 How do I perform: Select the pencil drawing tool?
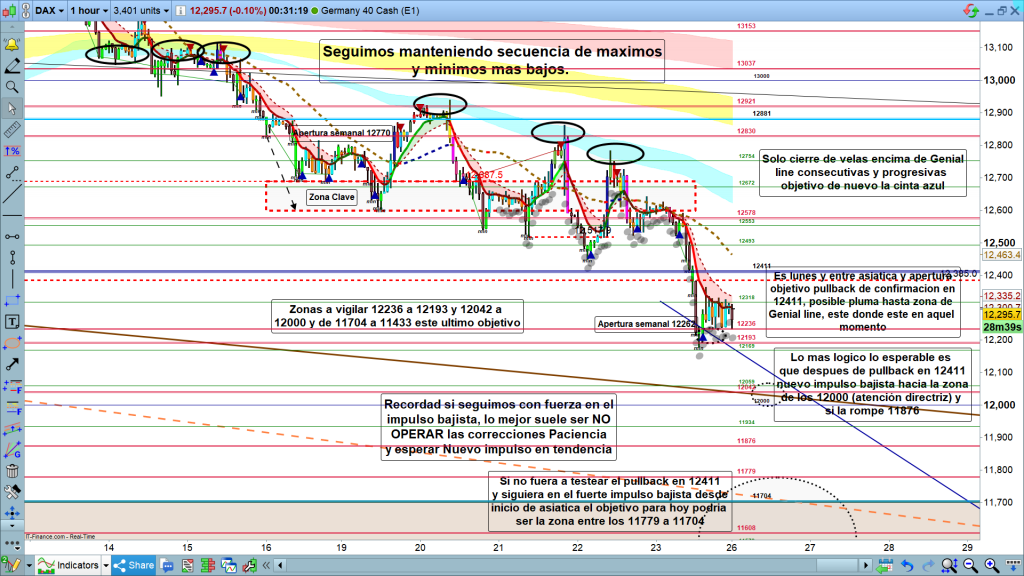(13, 66)
